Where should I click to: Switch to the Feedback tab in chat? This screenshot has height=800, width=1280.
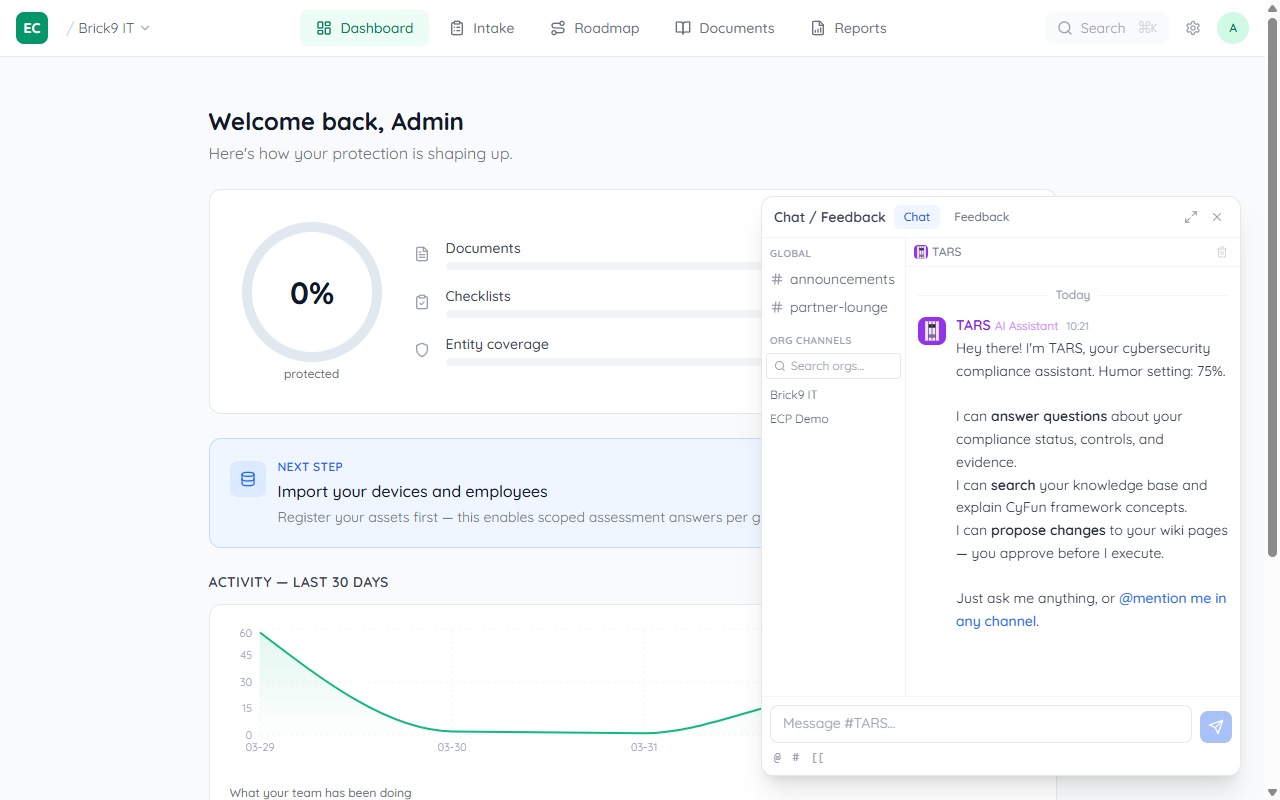(981, 217)
